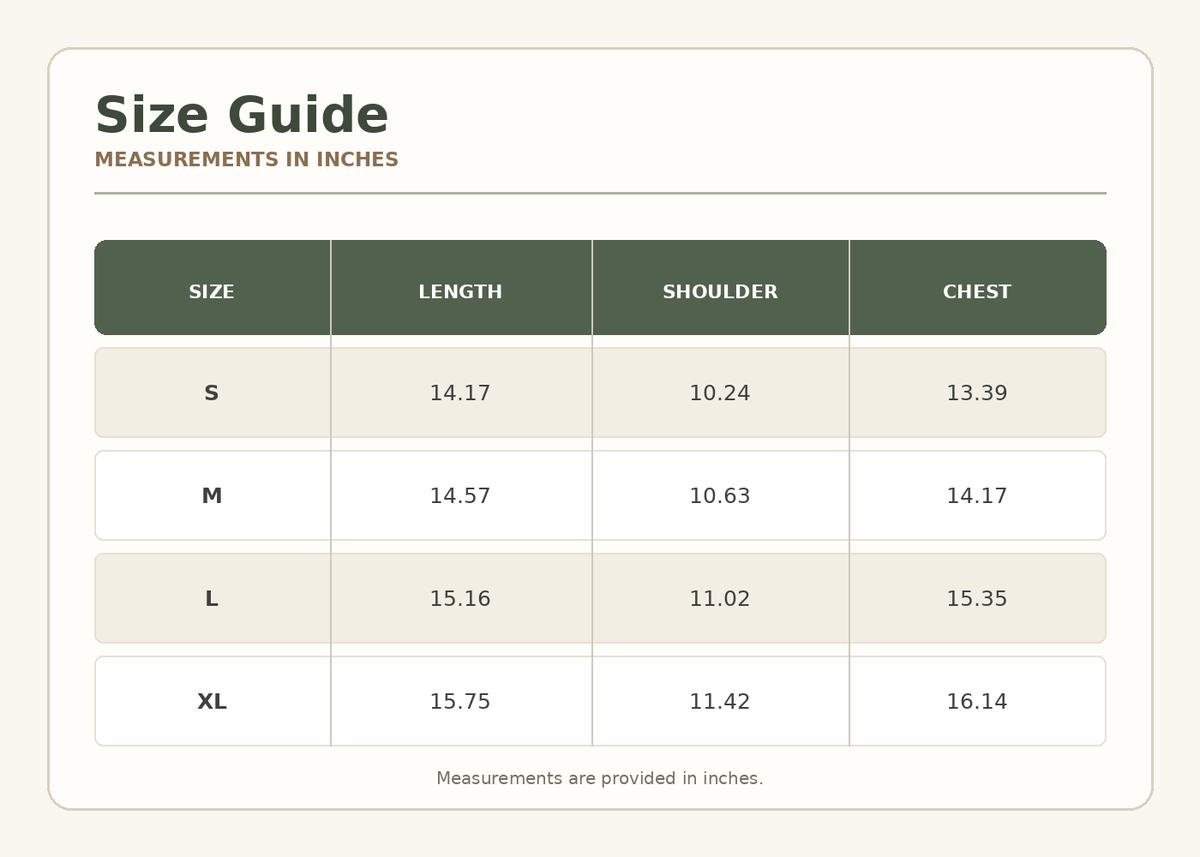Click the Size Guide heading
Image resolution: width=1200 pixels, height=857 pixels.
(241, 115)
